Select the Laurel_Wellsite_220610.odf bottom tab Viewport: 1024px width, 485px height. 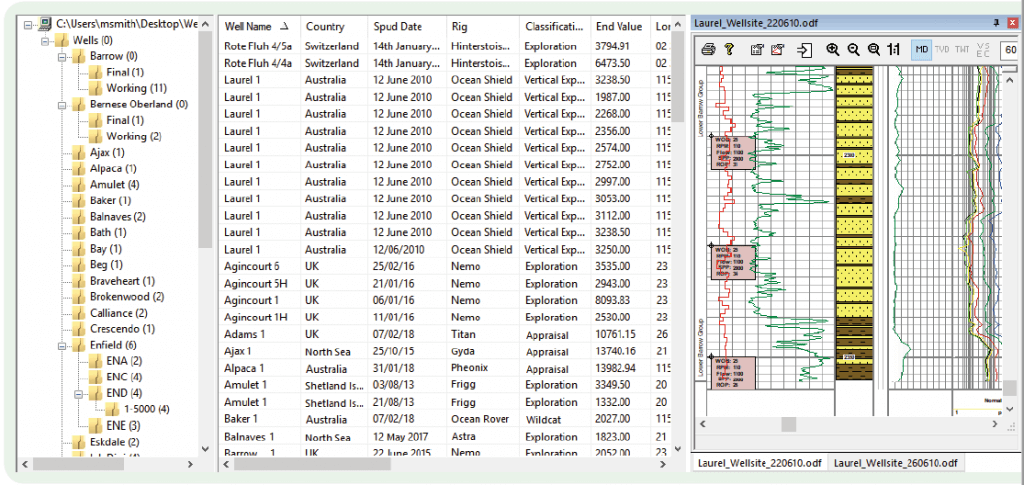(760, 463)
